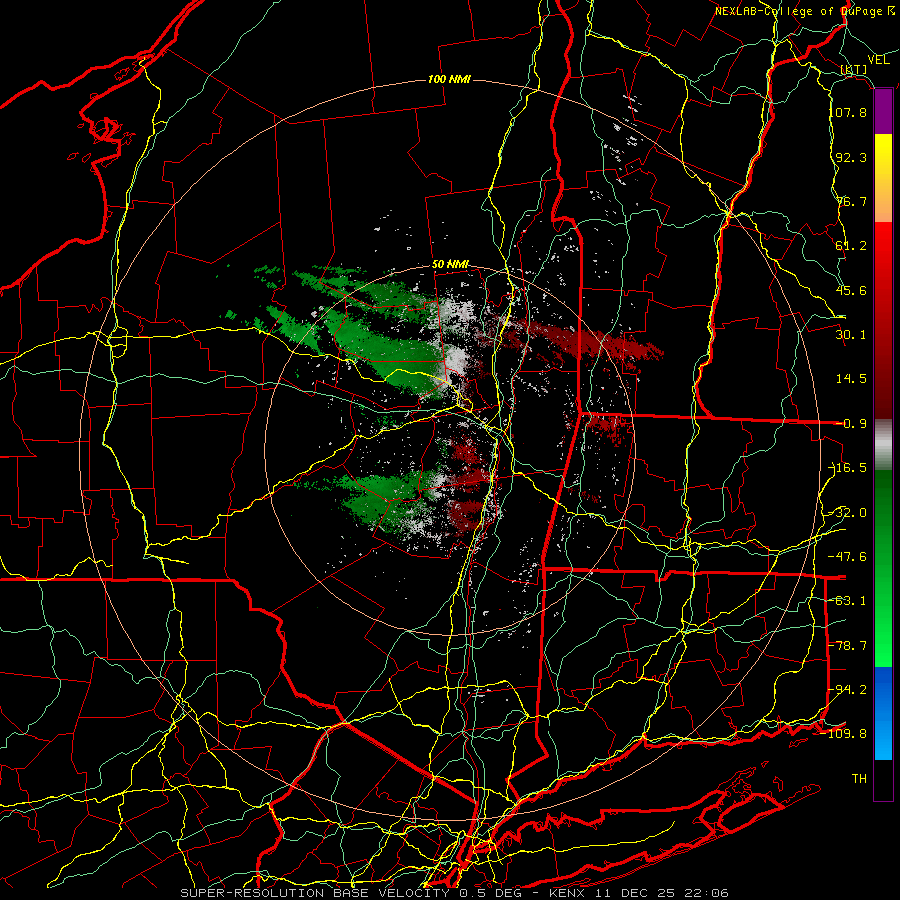
Task: Click the -78.7 velocity scale value
Action: 848,646
